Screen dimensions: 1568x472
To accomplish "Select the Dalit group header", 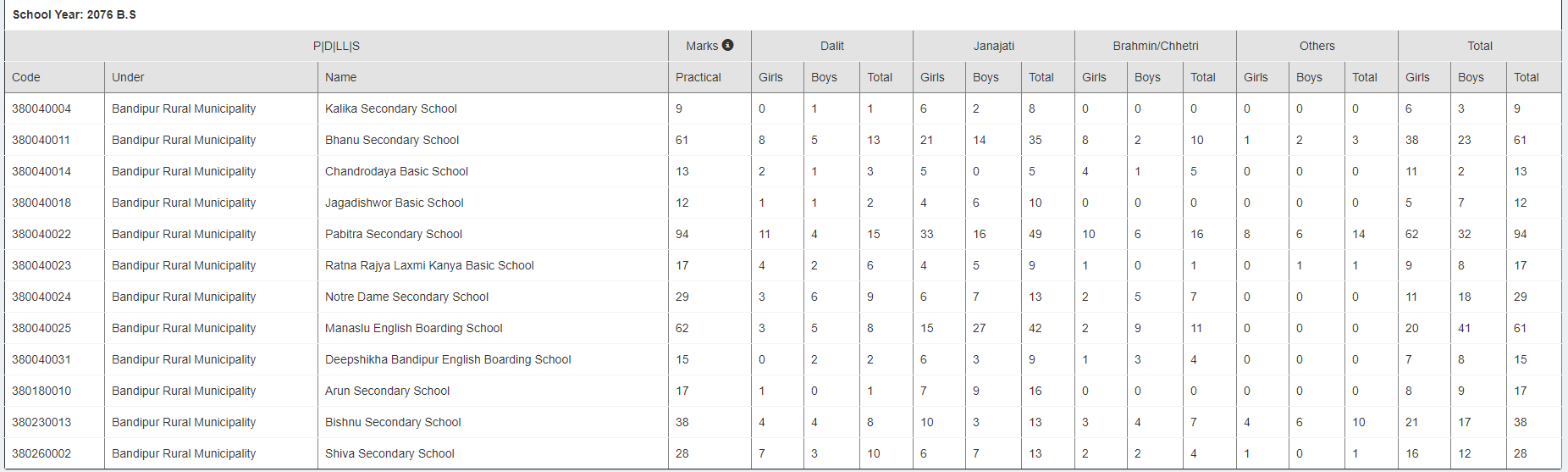I will [832, 46].
